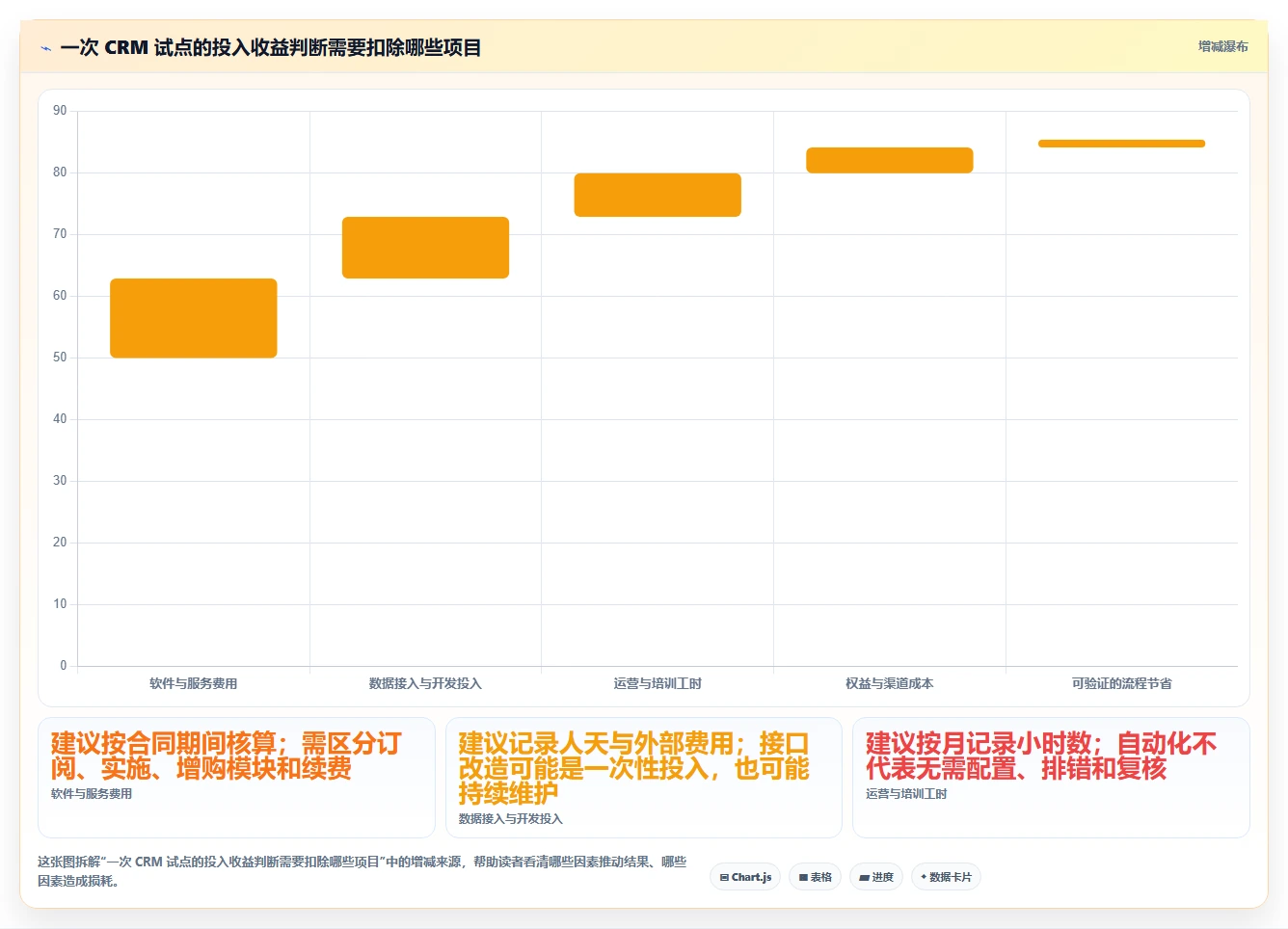1288x929 pixels.
Task: Click the 表格 tag chip
Action: [x=815, y=877]
